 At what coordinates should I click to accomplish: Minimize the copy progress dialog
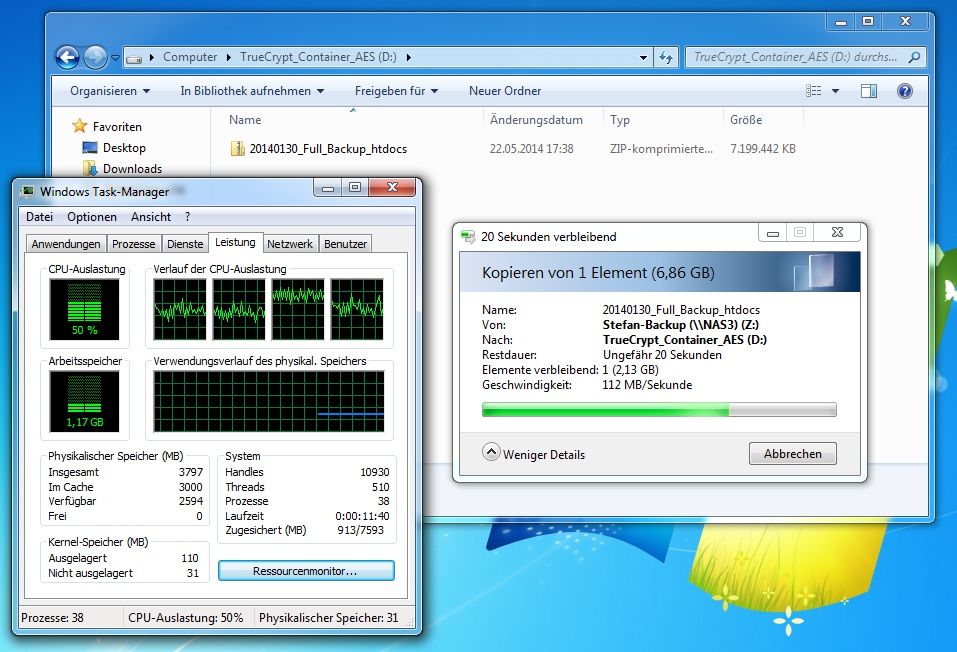point(773,233)
